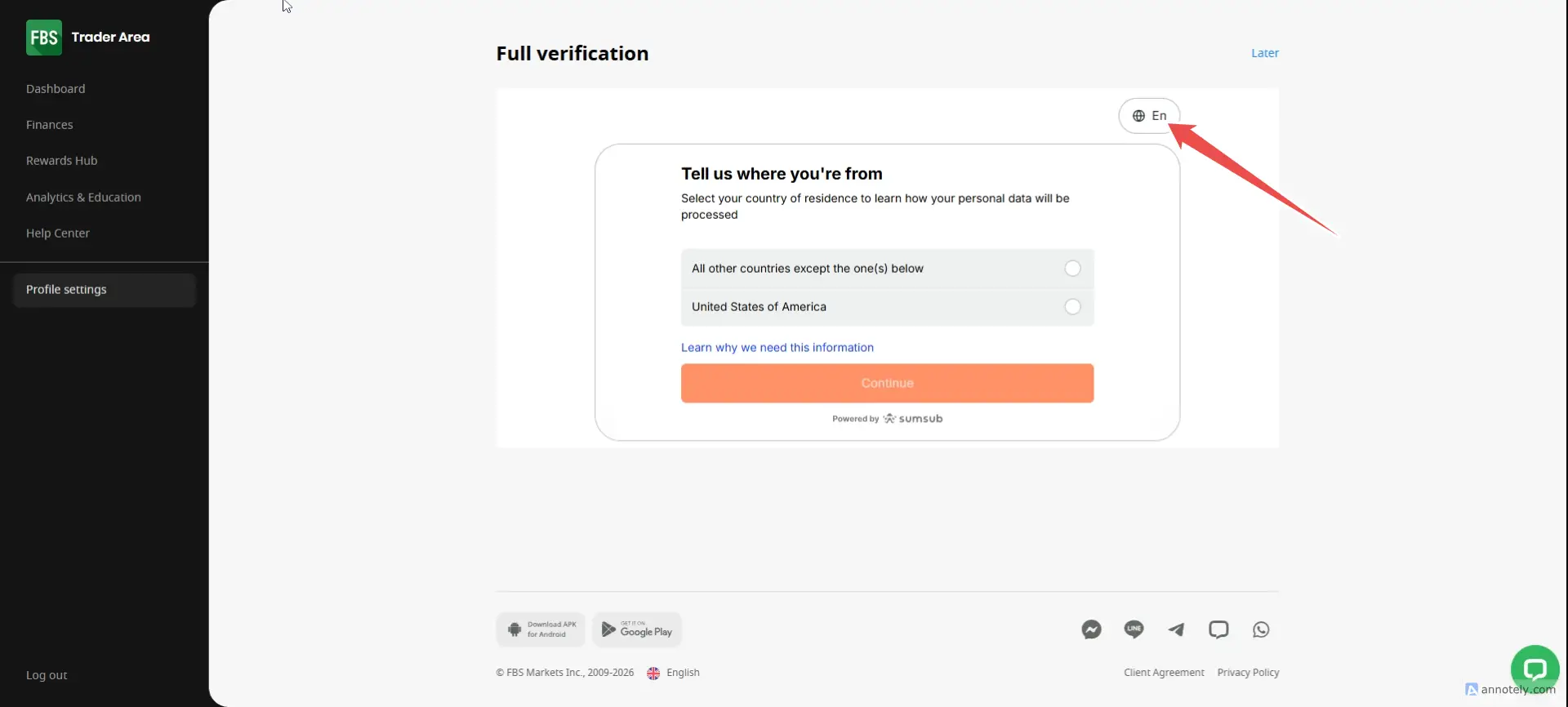Open the Telegram contact icon
1568x707 pixels.
(x=1176, y=629)
